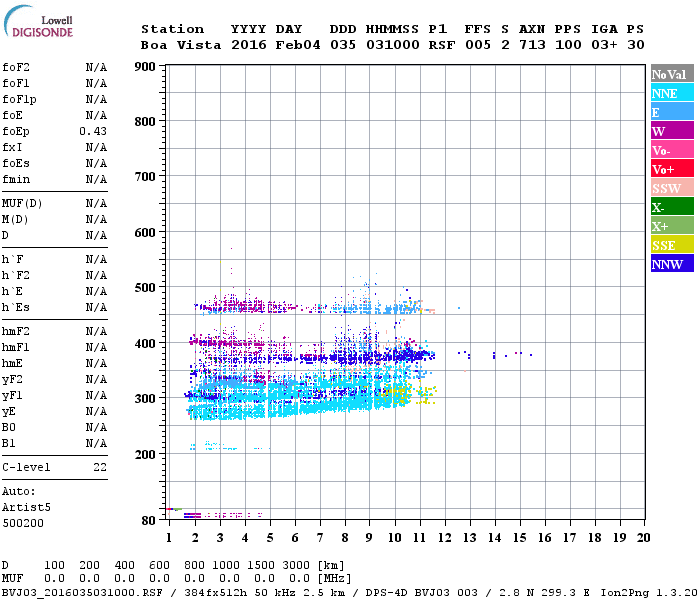
Task: Click the Ion2Png version text
Action: [649, 592]
